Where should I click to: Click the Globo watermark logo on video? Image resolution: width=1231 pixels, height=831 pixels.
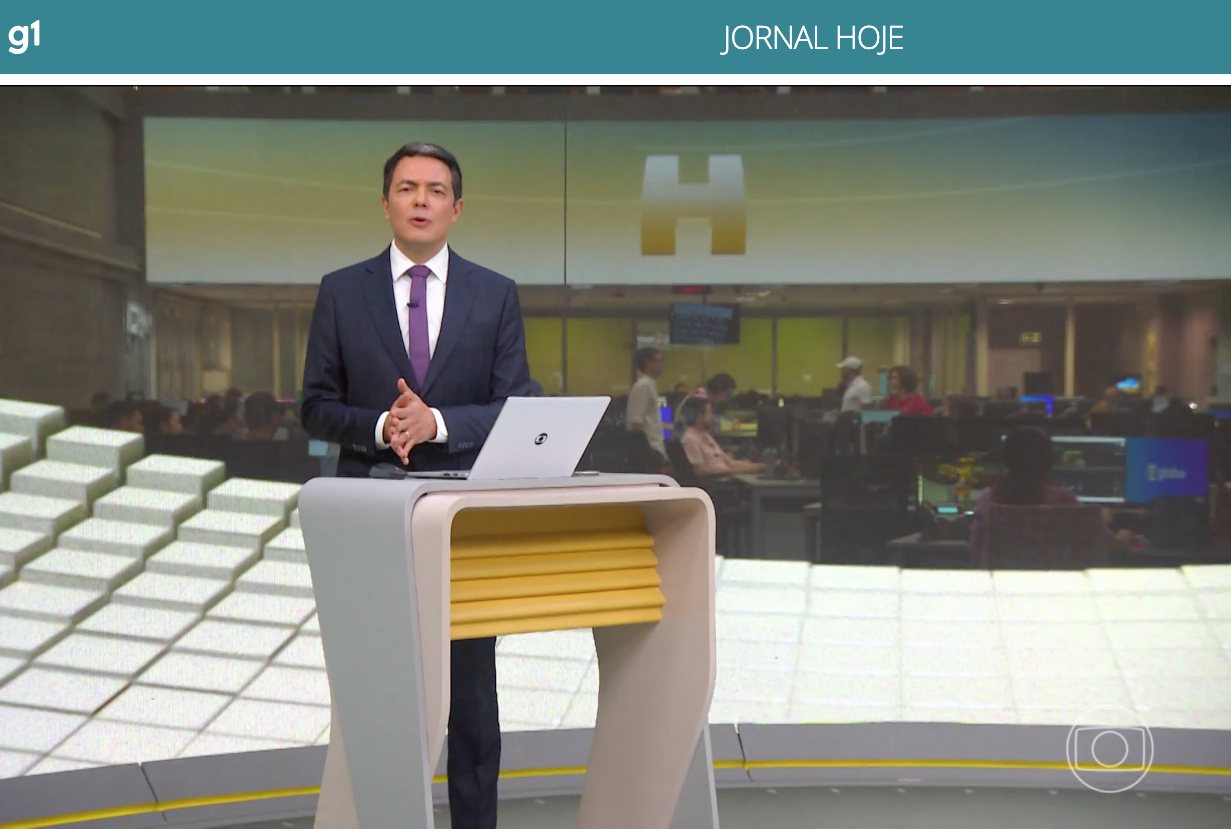click(1109, 750)
